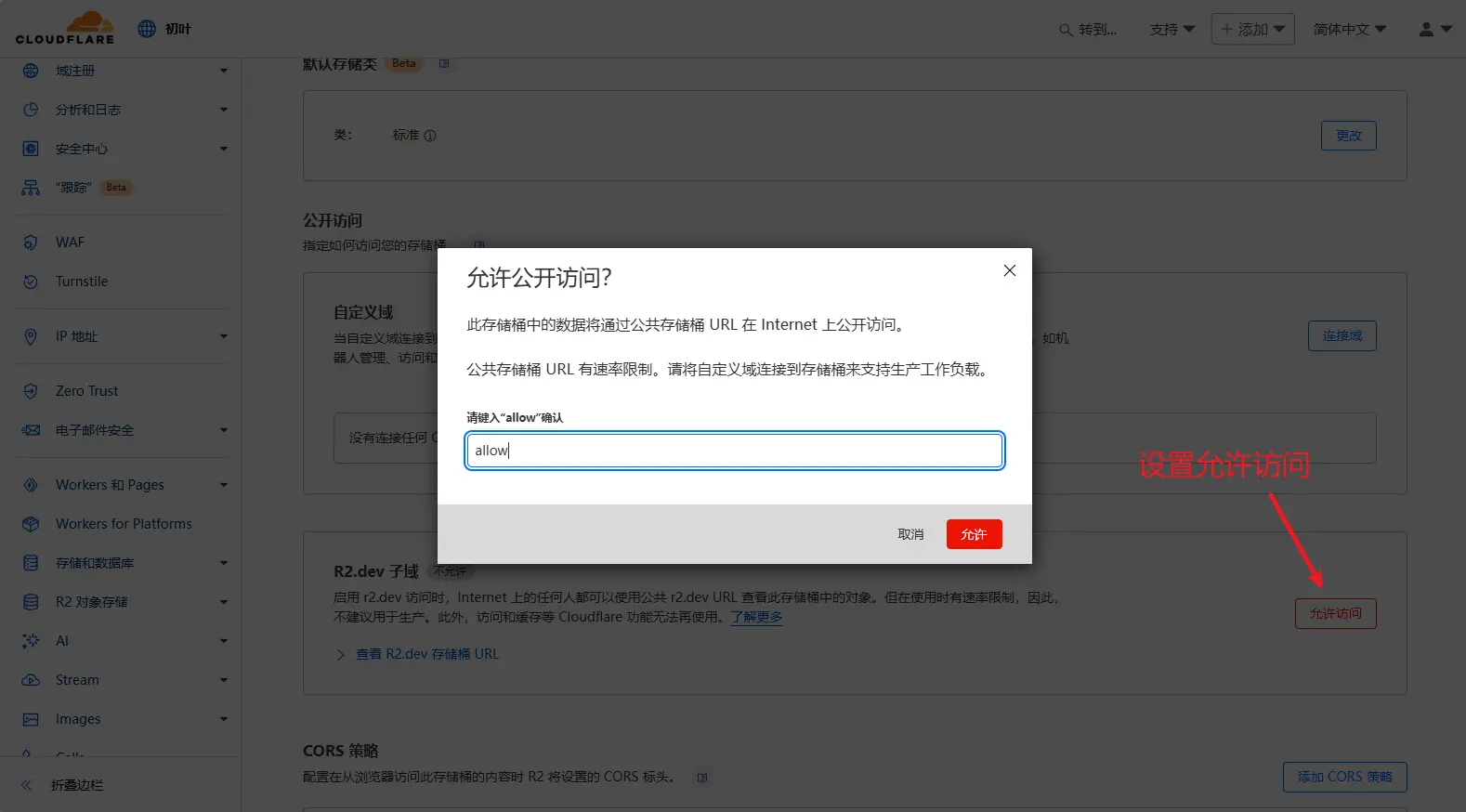Click the 添加 CORS 策略 button
Viewport: 1466px width, 812px height.
click(x=1344, y=777)
